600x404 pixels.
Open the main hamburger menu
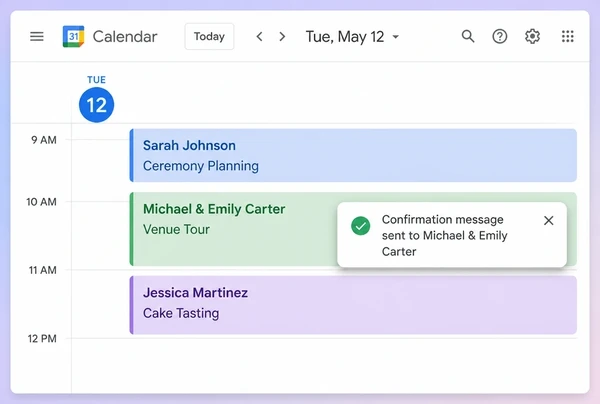[37, 36]
